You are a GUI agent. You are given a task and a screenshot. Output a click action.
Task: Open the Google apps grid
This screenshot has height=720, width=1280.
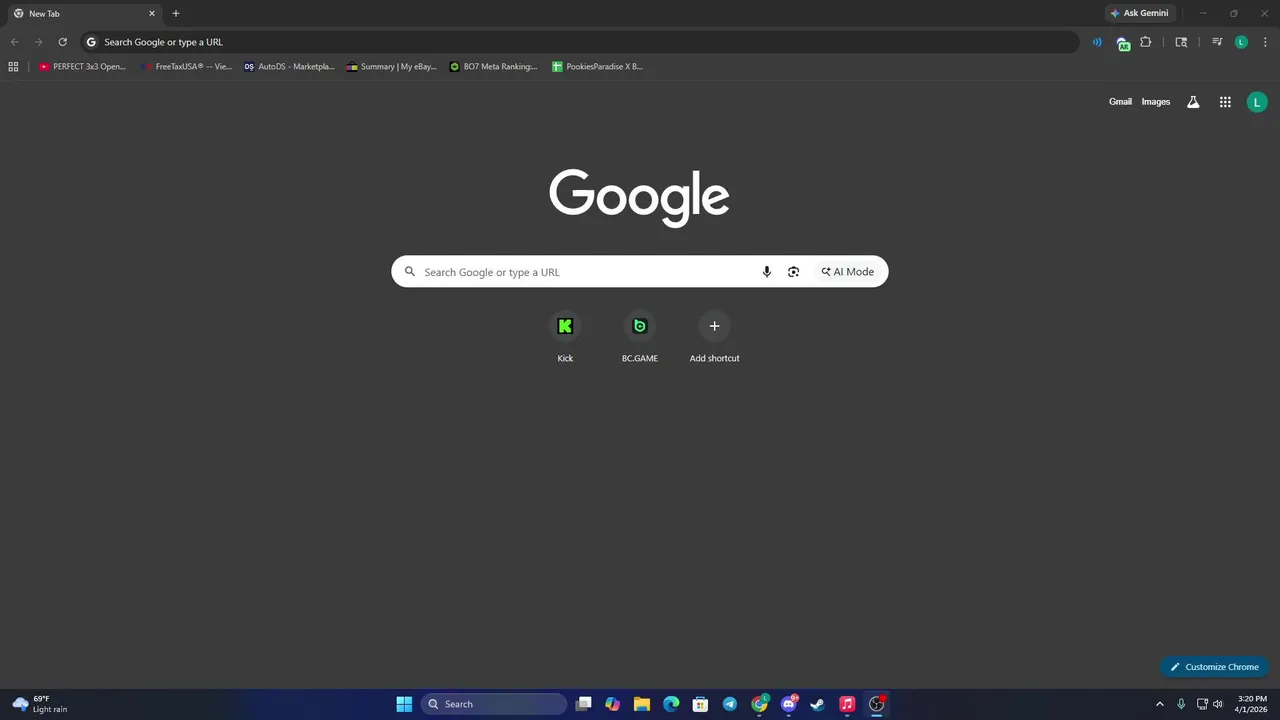click(1225, 102)
